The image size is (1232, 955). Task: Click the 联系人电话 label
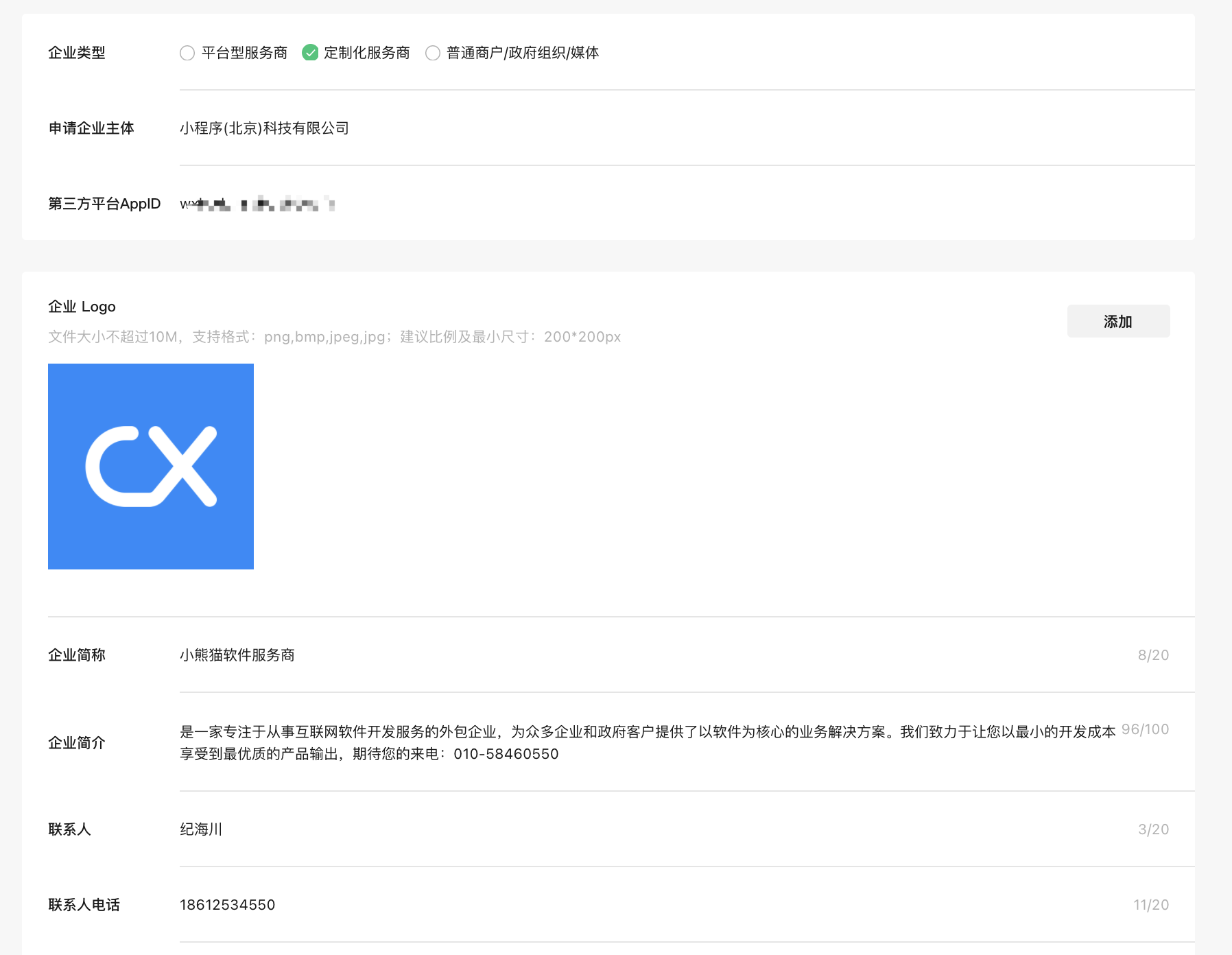[84, 905]
